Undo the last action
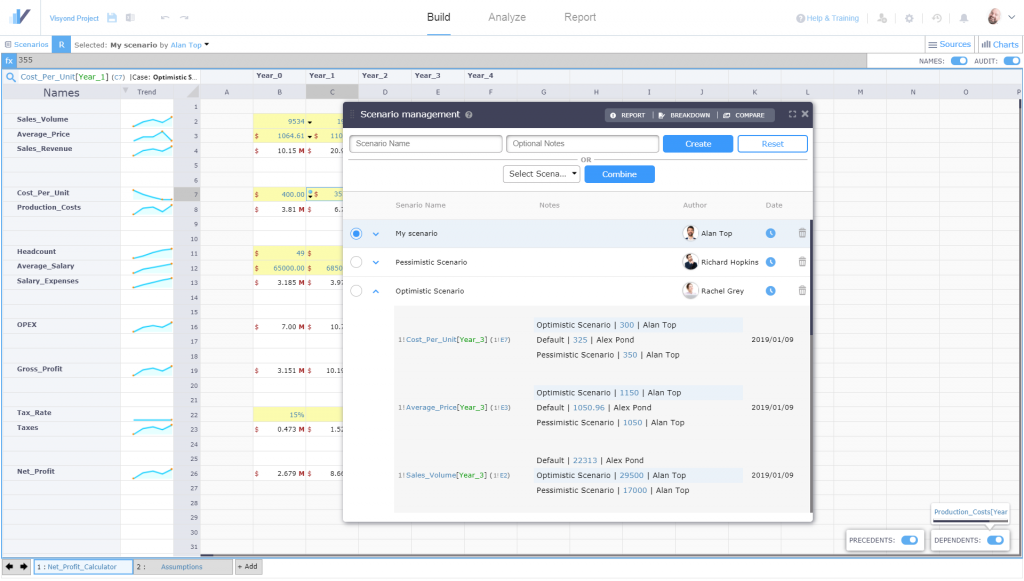Screen dimensions: 1024x581 coord(165,18)
